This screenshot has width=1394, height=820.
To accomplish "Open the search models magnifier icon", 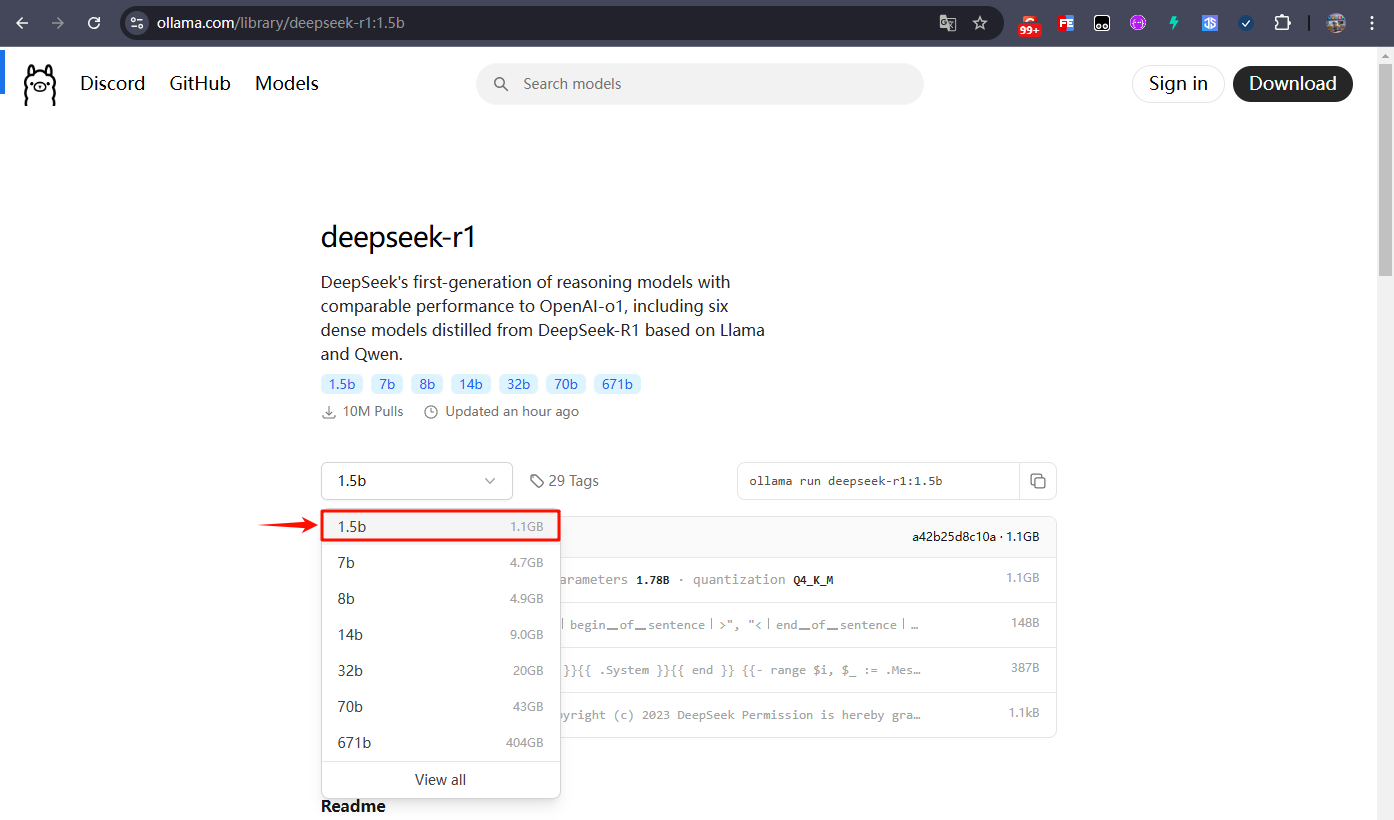I will click(x=501, y=84).
